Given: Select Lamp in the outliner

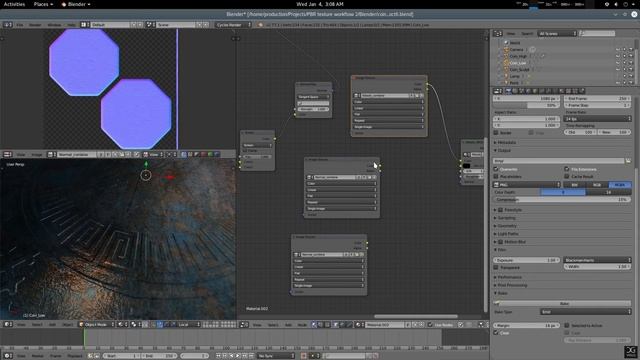Looking at the screenshot, I should click(514, 76).
